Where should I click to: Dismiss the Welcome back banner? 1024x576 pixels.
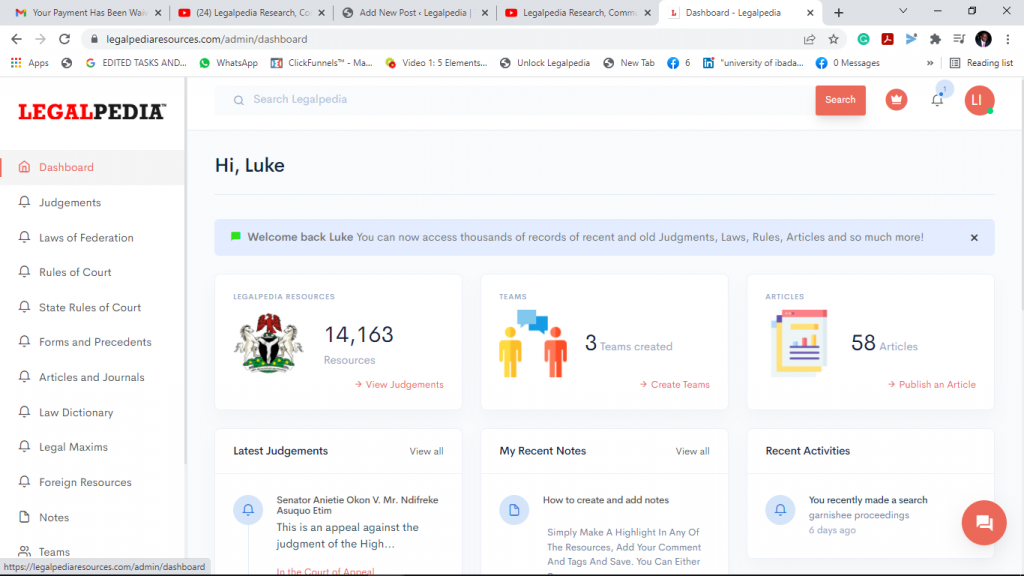click(973, 237)
